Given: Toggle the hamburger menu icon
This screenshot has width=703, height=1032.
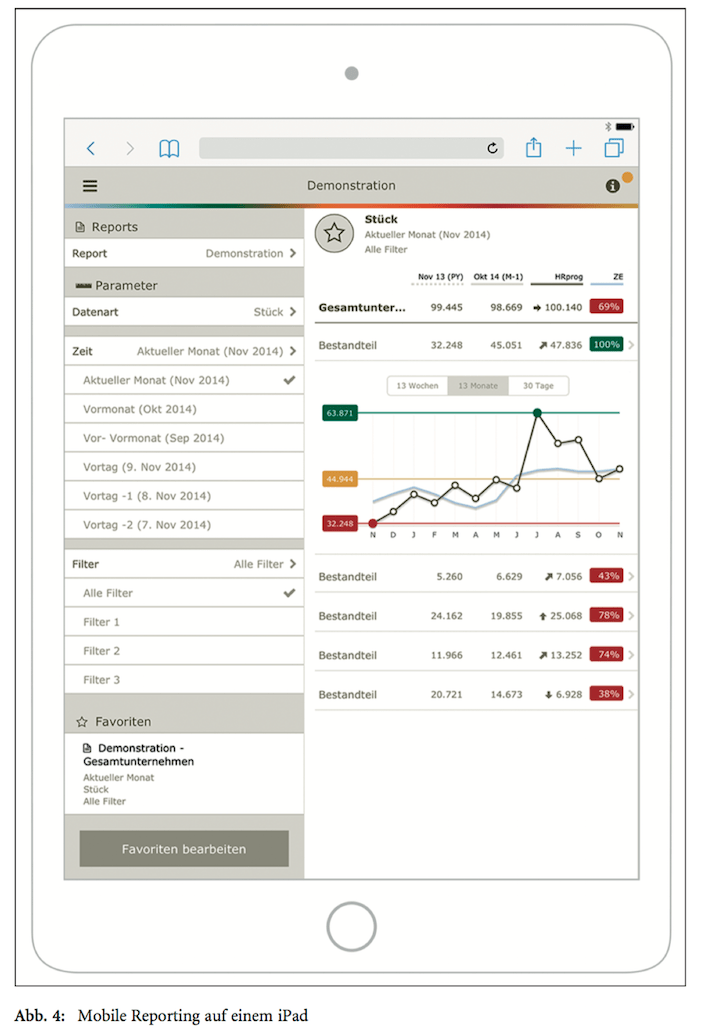Looking at the screenshot, I should point(90,186).
